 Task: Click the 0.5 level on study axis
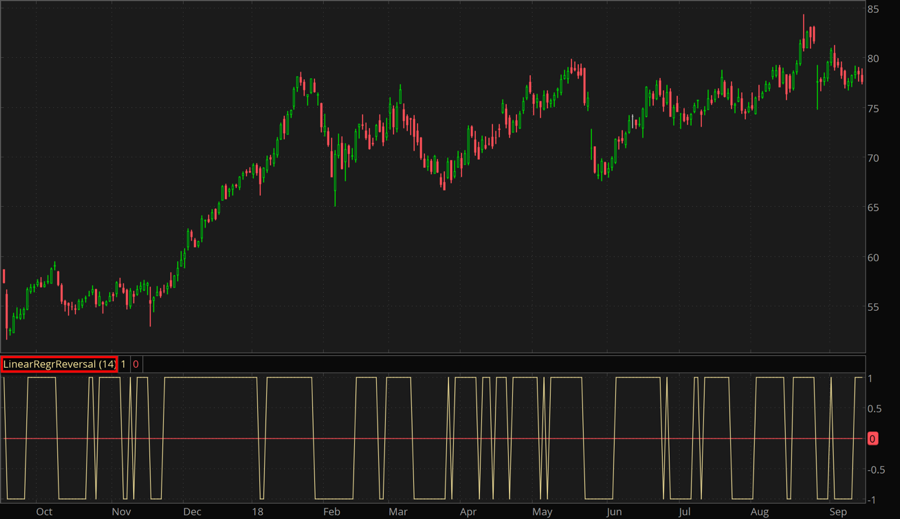[874, 409]
